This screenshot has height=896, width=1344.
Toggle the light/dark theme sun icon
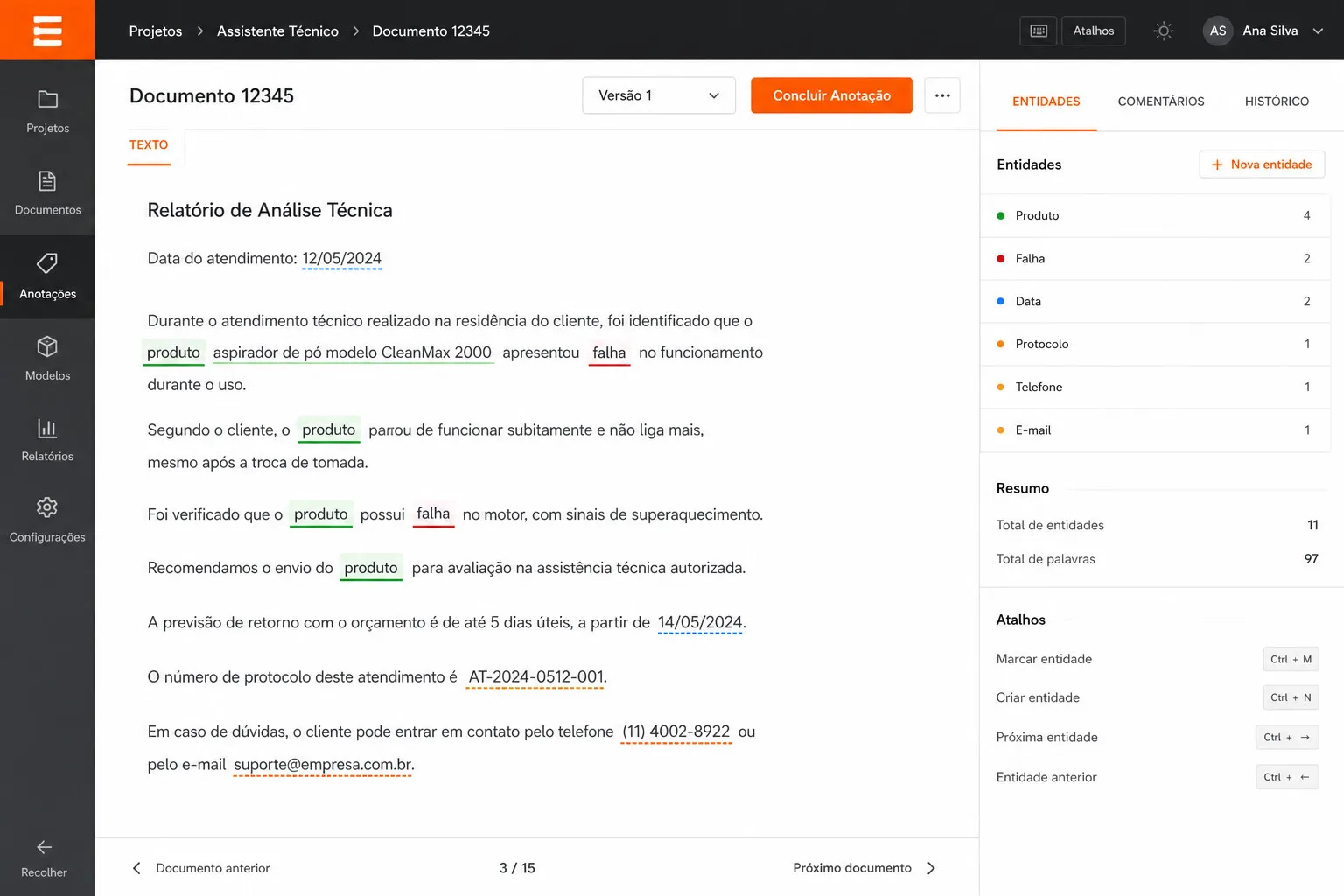coord(1163,31)
